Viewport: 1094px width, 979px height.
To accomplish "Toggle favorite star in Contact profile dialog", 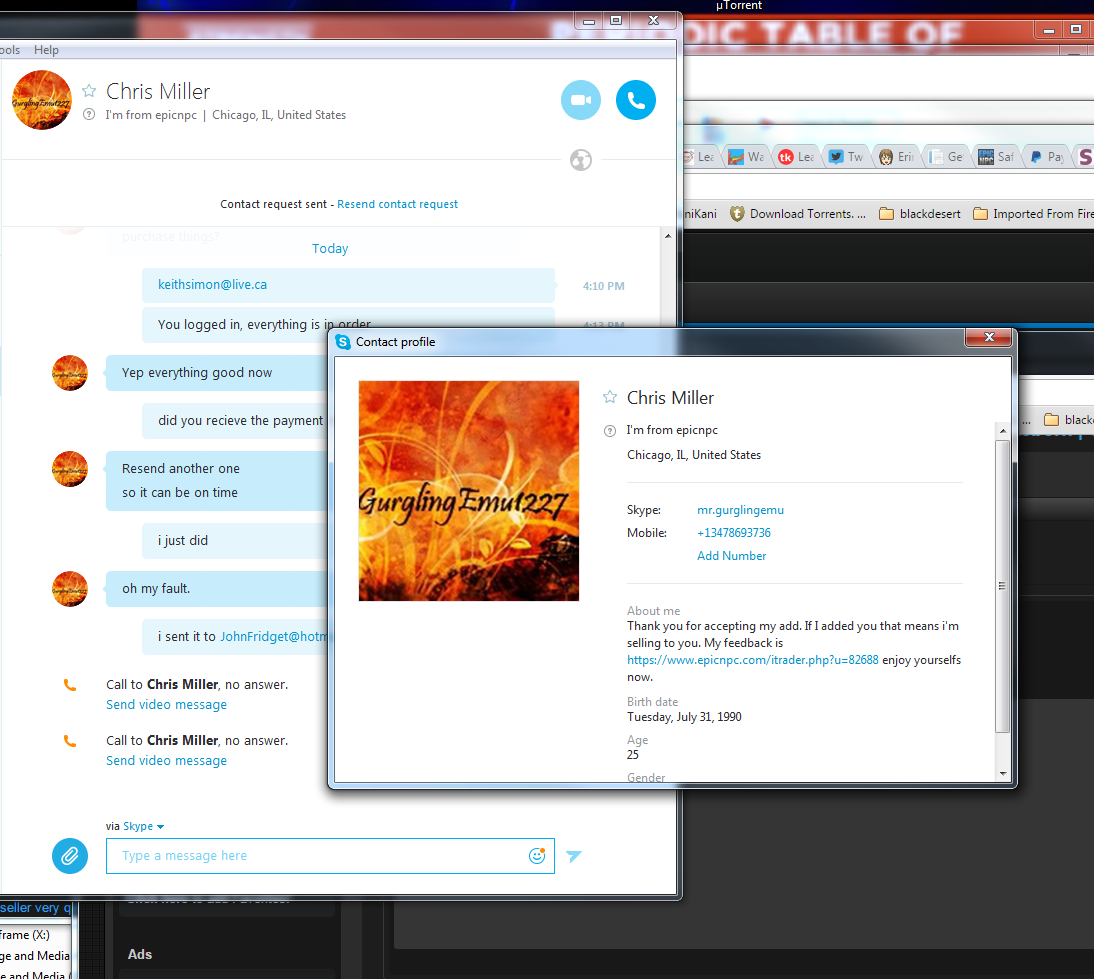I will coord(610,397).
